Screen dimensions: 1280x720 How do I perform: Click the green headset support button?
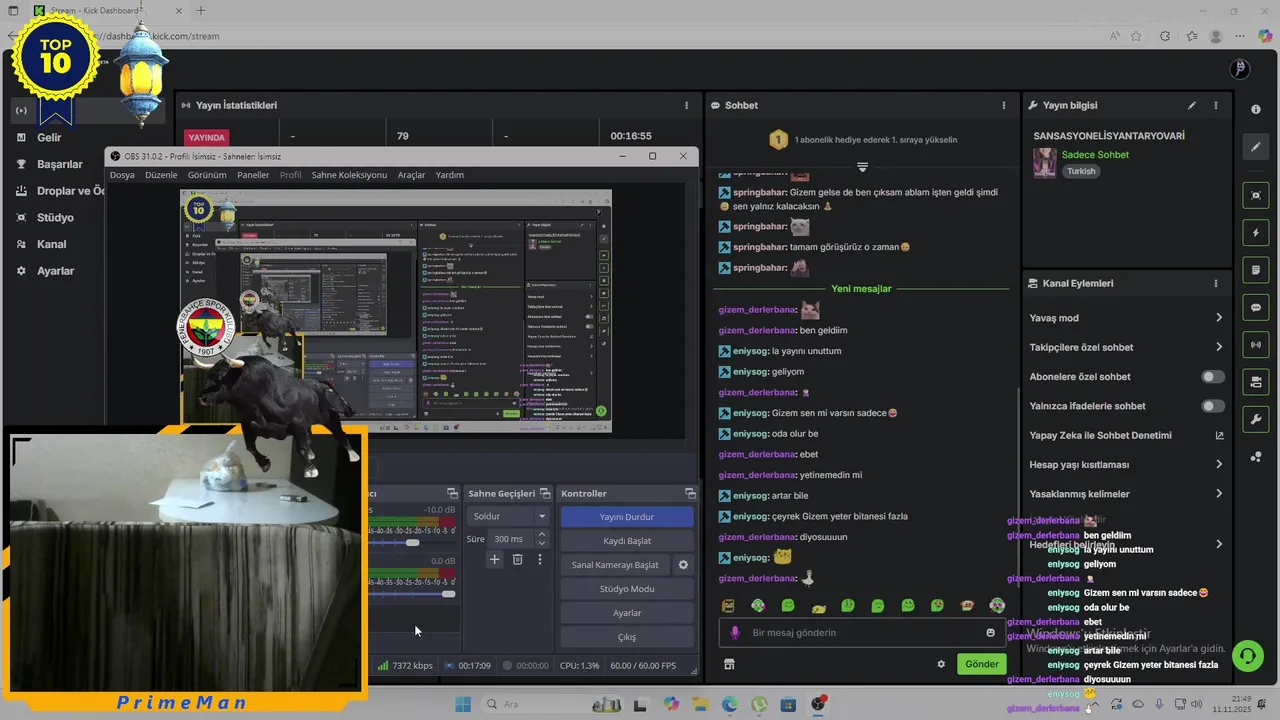coord(1247,655)
